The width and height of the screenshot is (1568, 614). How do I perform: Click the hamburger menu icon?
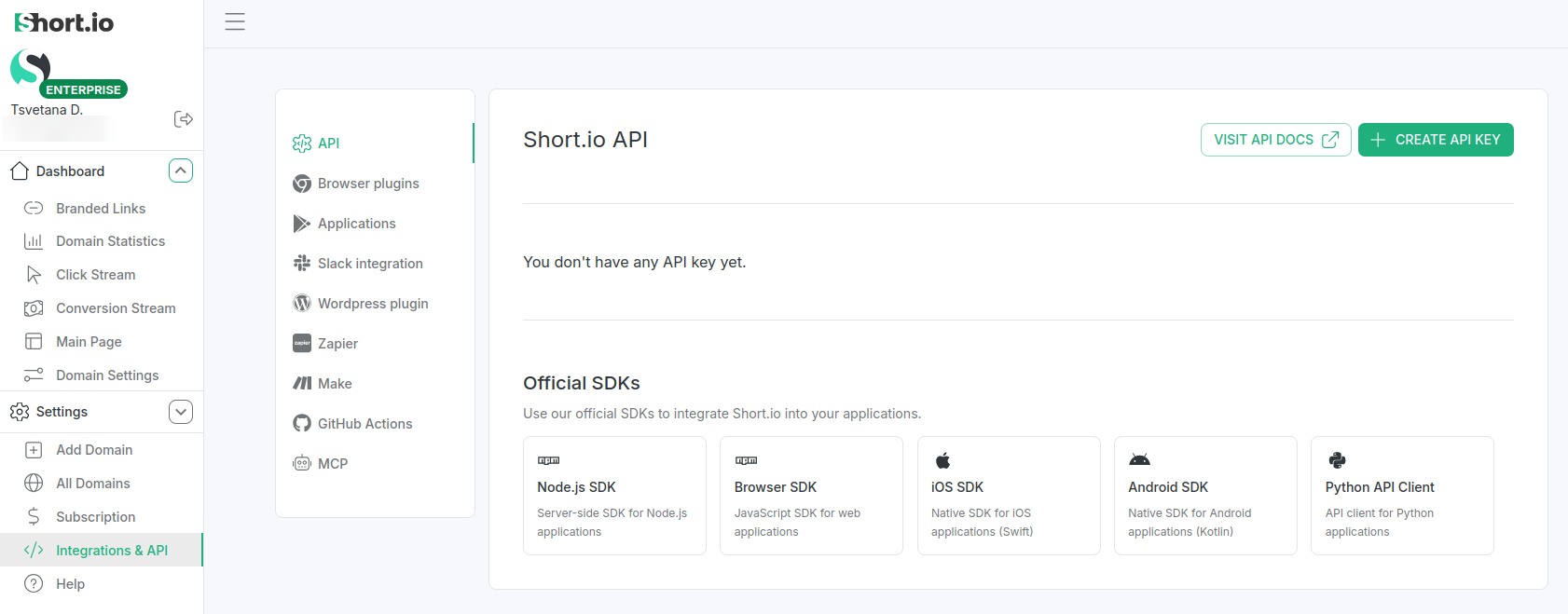pyautogui.click(x=235, y=22)
